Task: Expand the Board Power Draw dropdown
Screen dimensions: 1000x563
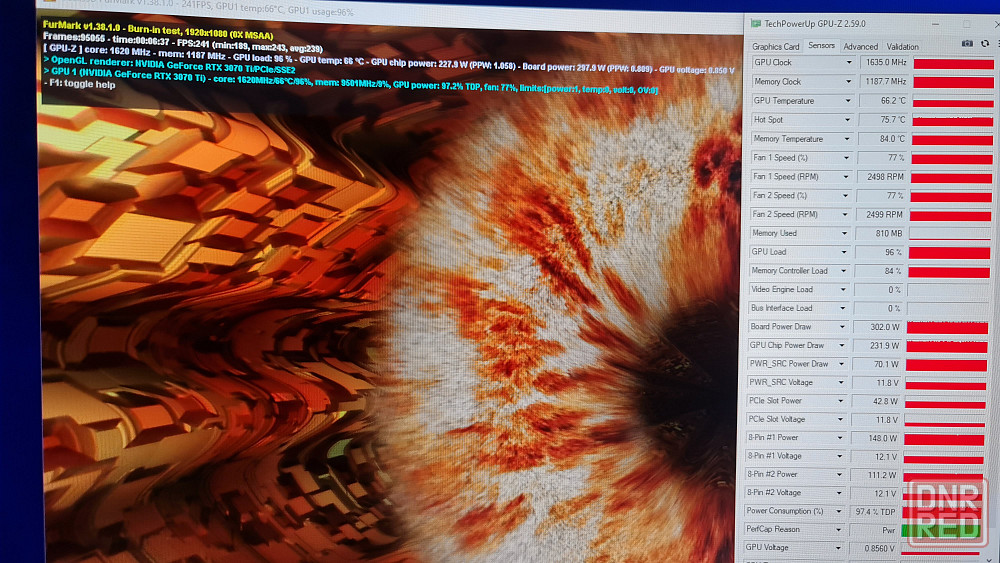Action: (842, 326)
